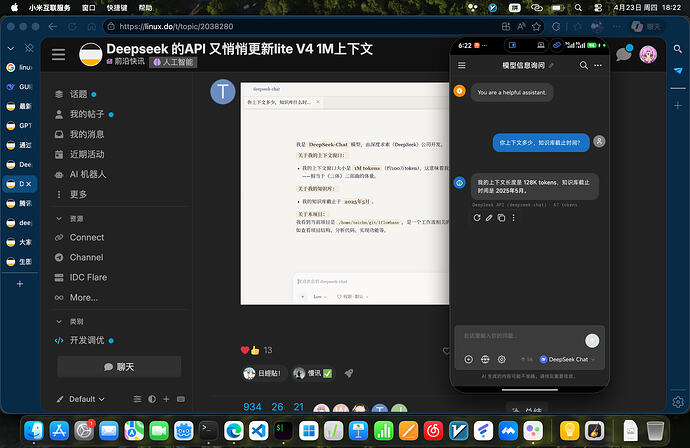Copy the assistant response icon
Viewport: 690px width, 448px height.
[x=501, y=218]
